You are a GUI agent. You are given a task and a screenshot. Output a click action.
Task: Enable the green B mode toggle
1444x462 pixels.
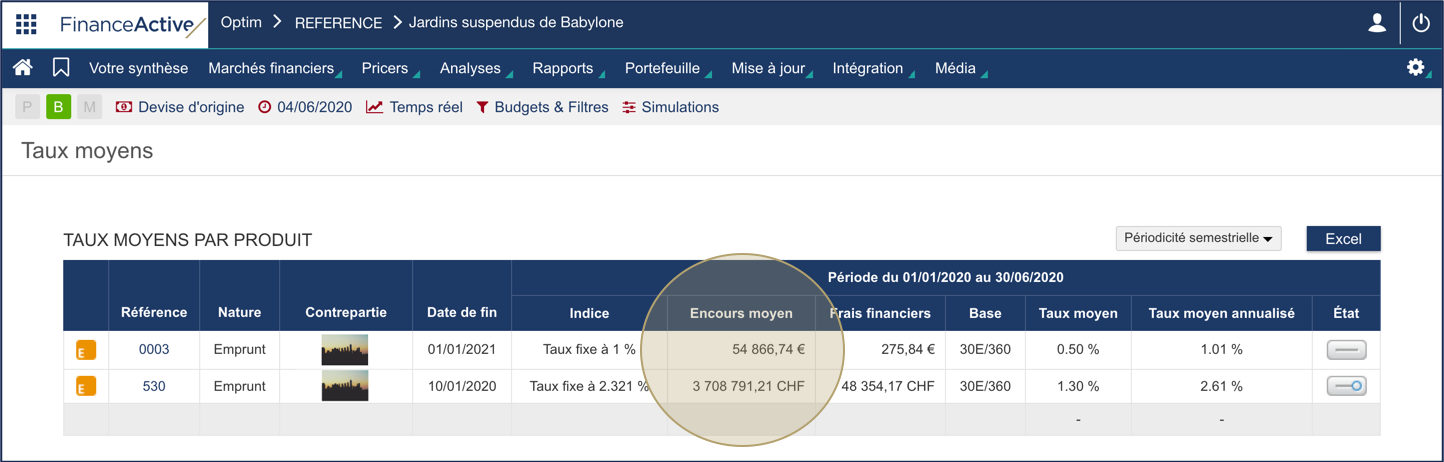pyautogui.click(x=58, y=107)
